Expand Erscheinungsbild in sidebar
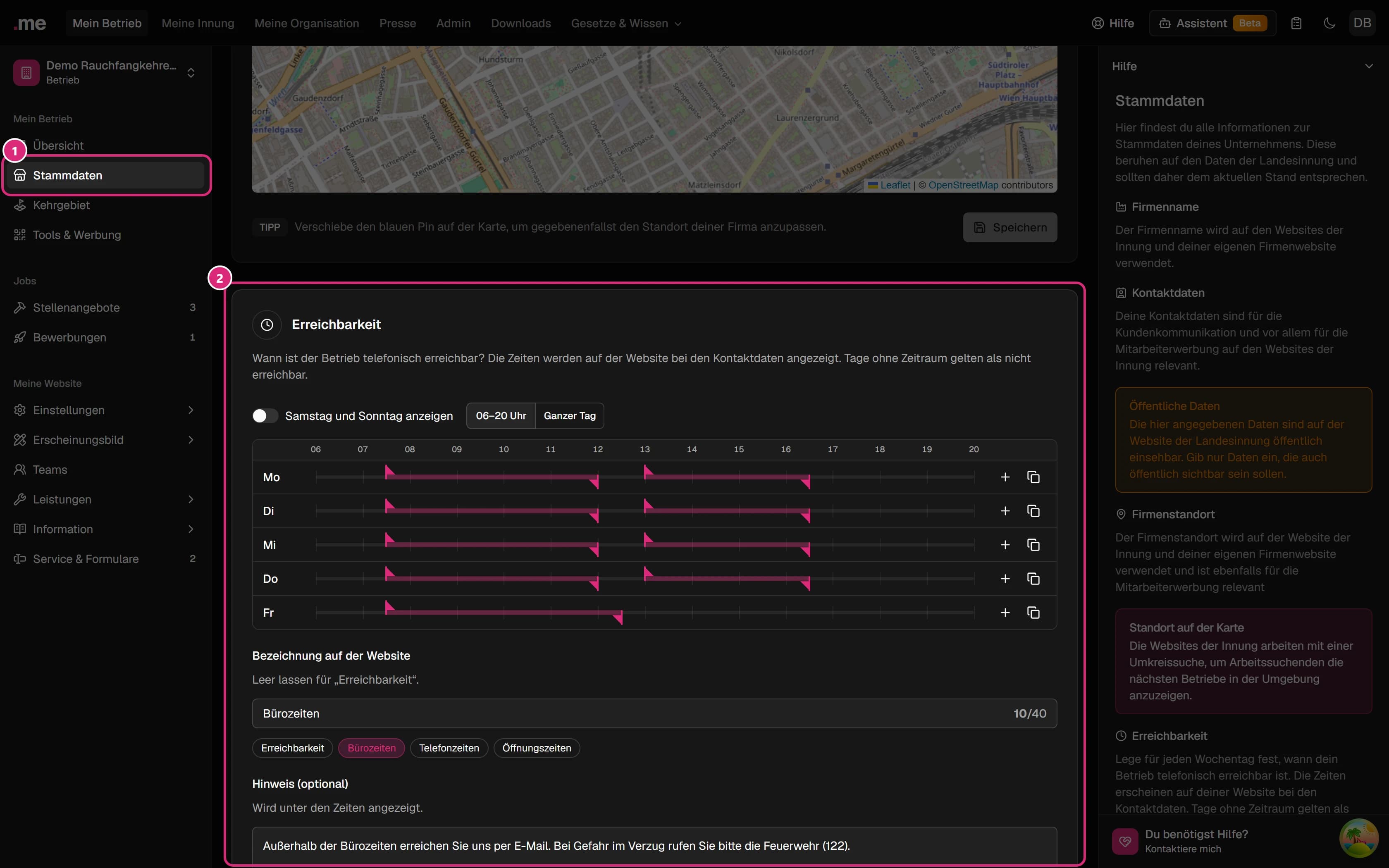This screenshot has height=868, width=1389. coord(105,440)
